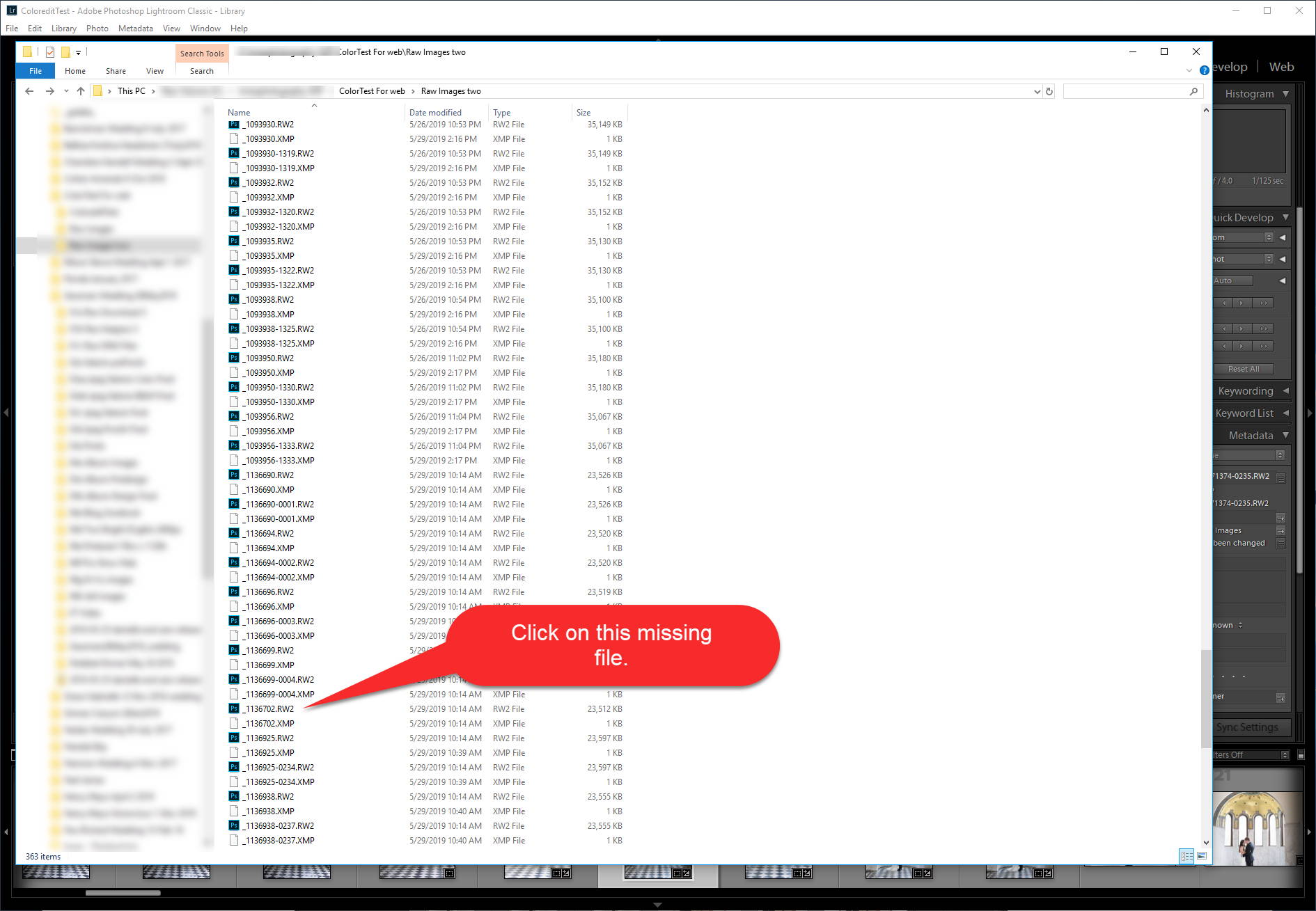Refresh the Raw Images two folder

click(x=1049, y=91)
